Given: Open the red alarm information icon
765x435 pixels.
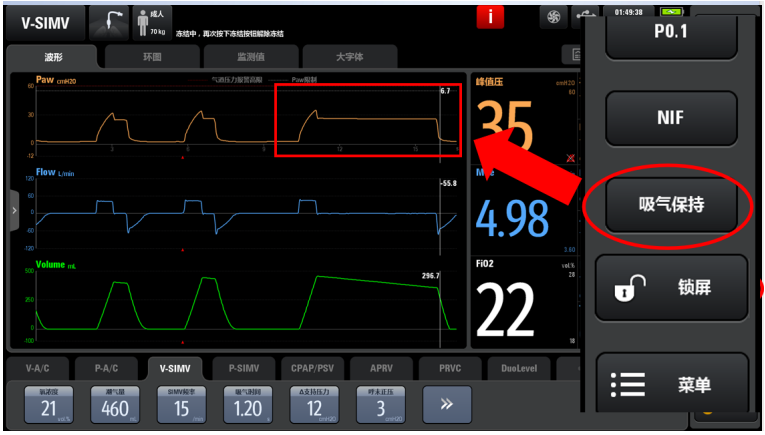Looking at the screenshot, I should pos(490,17).
